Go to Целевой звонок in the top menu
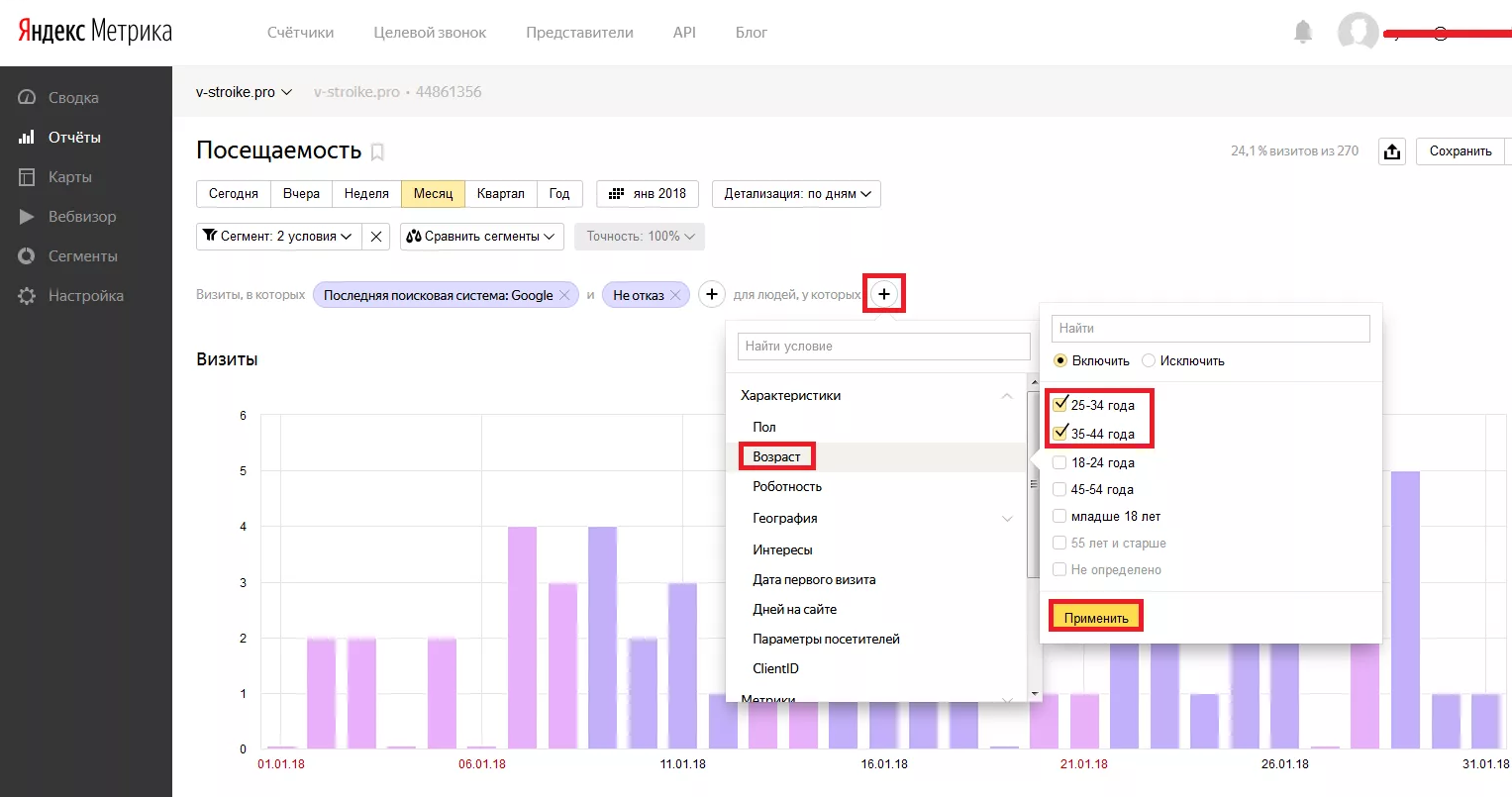The width and height of the screenshot is (1512, 797). (430, 33)
